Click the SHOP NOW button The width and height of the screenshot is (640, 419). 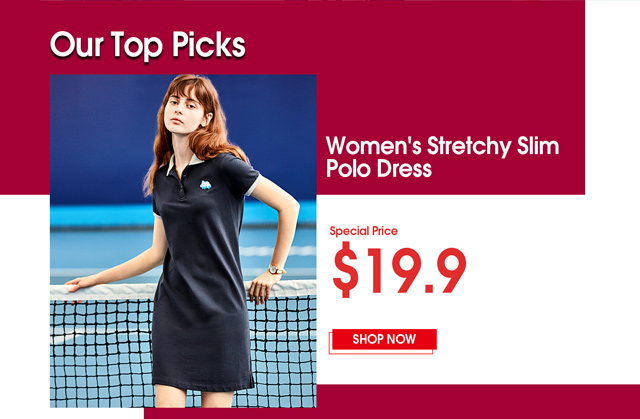pyautogui.click(x=384, y=339)
